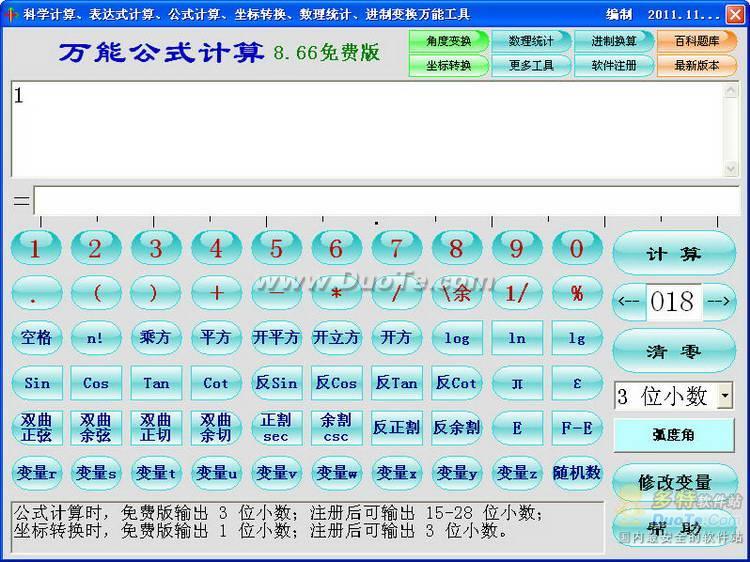This screenshot has height=562, width=750.
Task: Insert a closing parenthesis
Action: coord(156,293)
